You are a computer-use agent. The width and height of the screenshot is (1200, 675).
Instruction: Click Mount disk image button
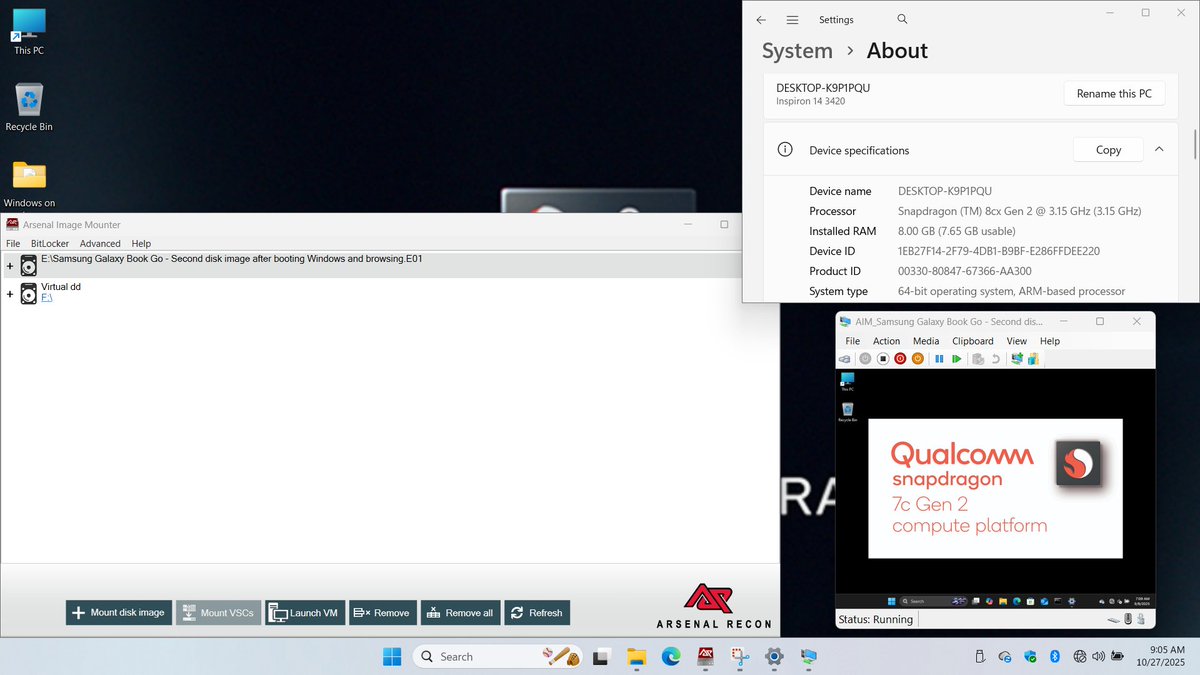point(119,613)
